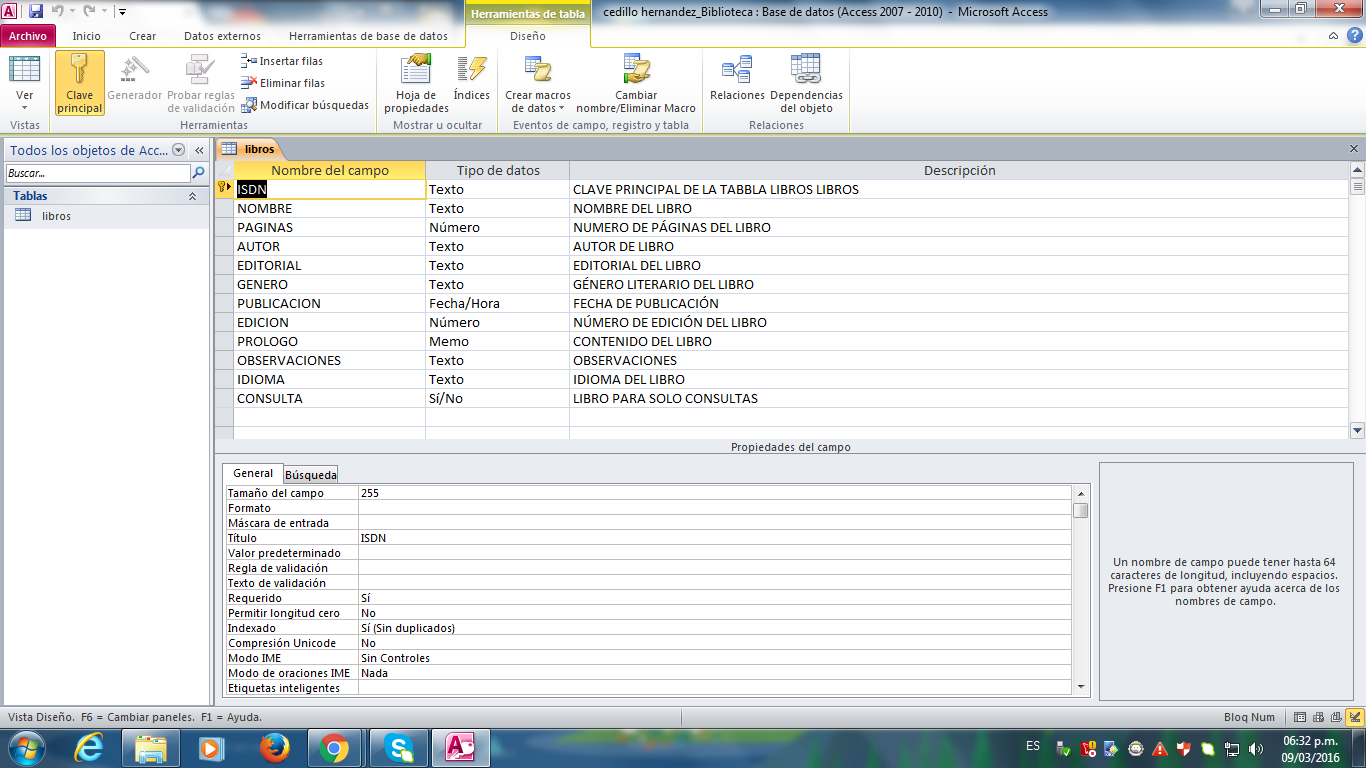The image size is (1366, 768).
Task: Open Crear macros de datos dropdown
Action: [x=538, y=102]
